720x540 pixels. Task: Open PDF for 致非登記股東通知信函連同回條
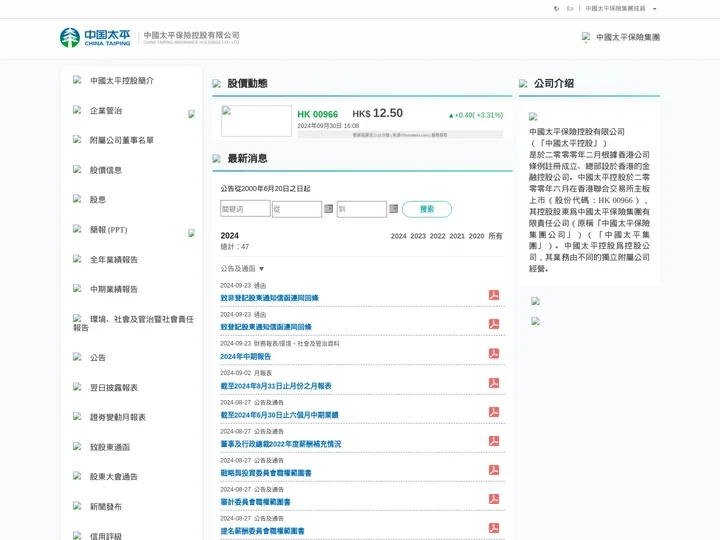[494, 295]
